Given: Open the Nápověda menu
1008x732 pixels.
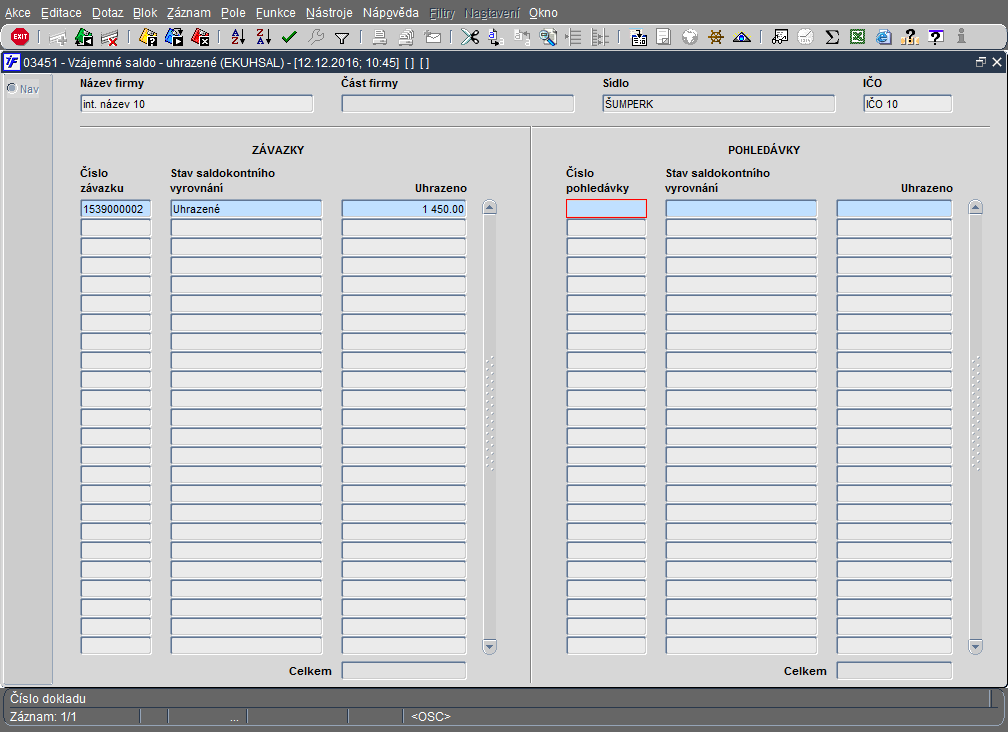Looking at the screenshot, I should pos(390,13).
